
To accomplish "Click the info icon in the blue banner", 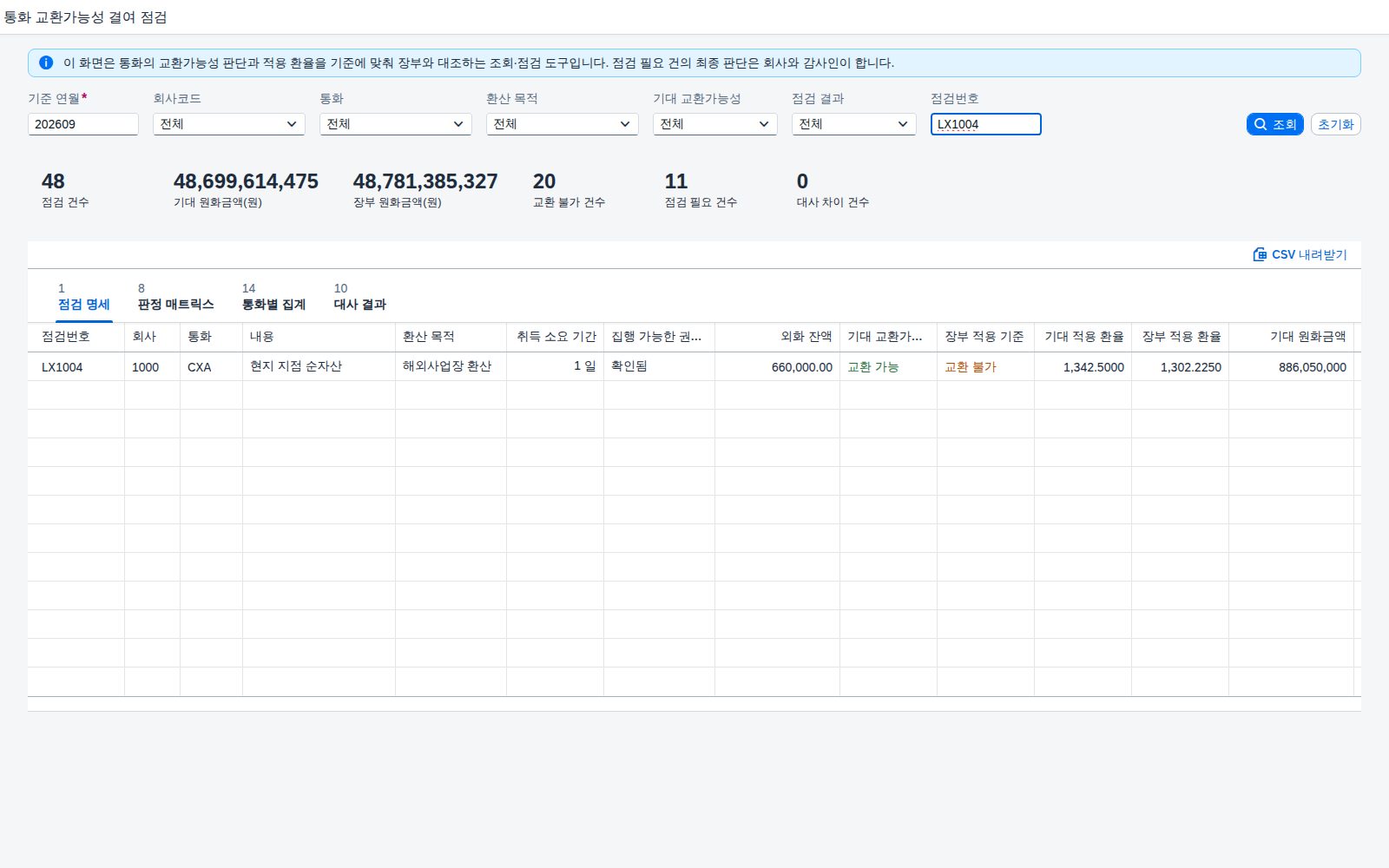I will pos(46,62).
